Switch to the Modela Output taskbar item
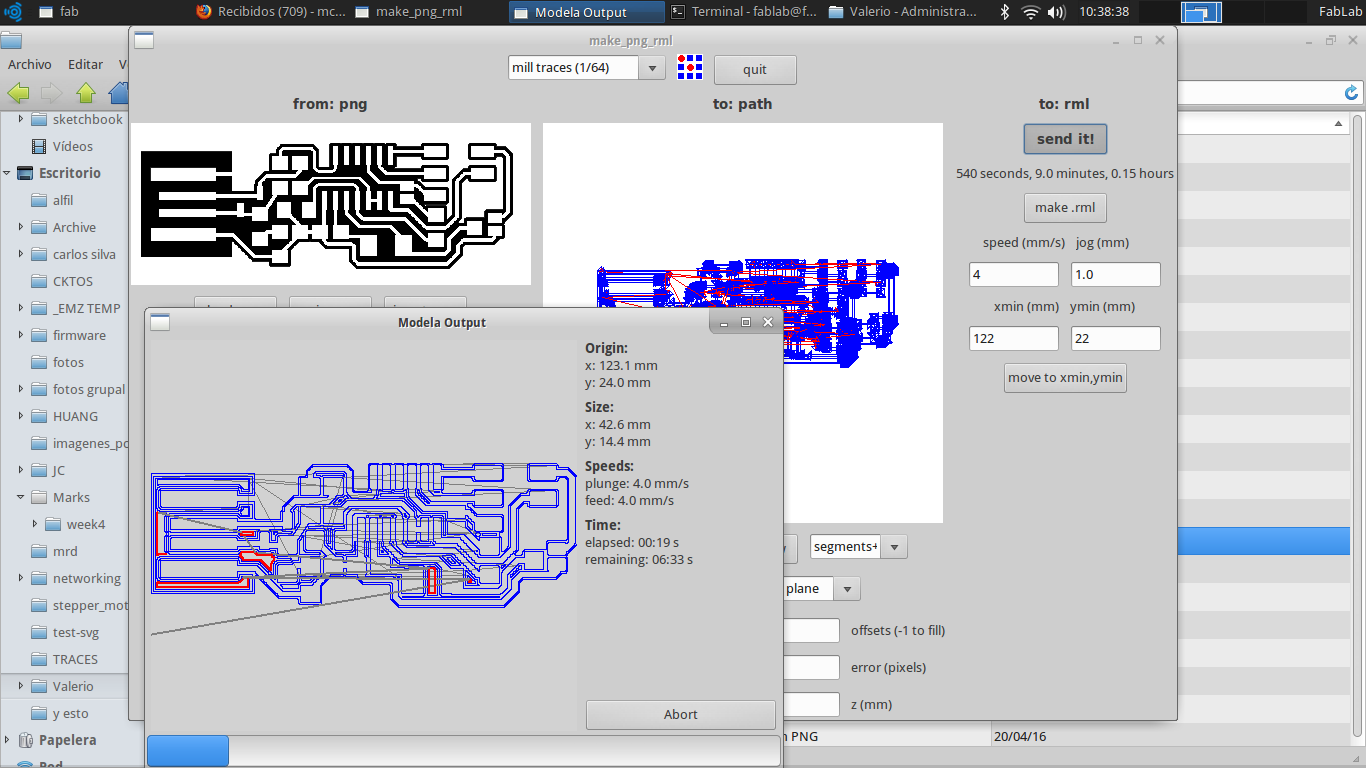1366x768 pixels. (x=587, y=12)
